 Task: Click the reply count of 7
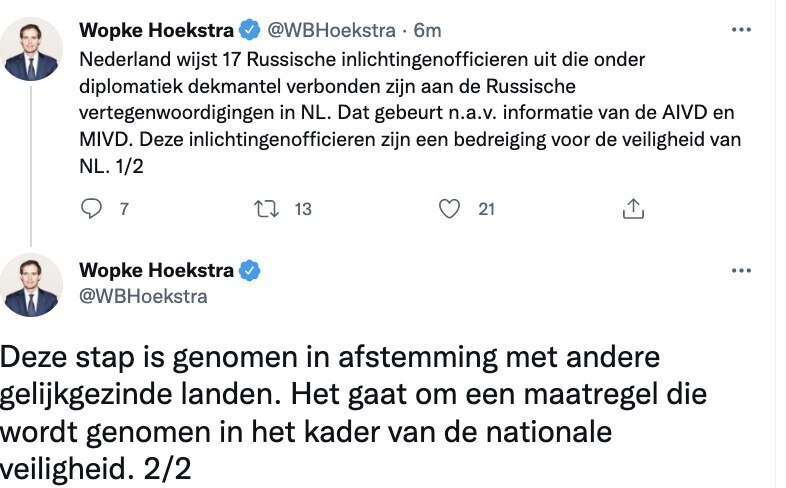pyautogui.click(x=124, y=209)
